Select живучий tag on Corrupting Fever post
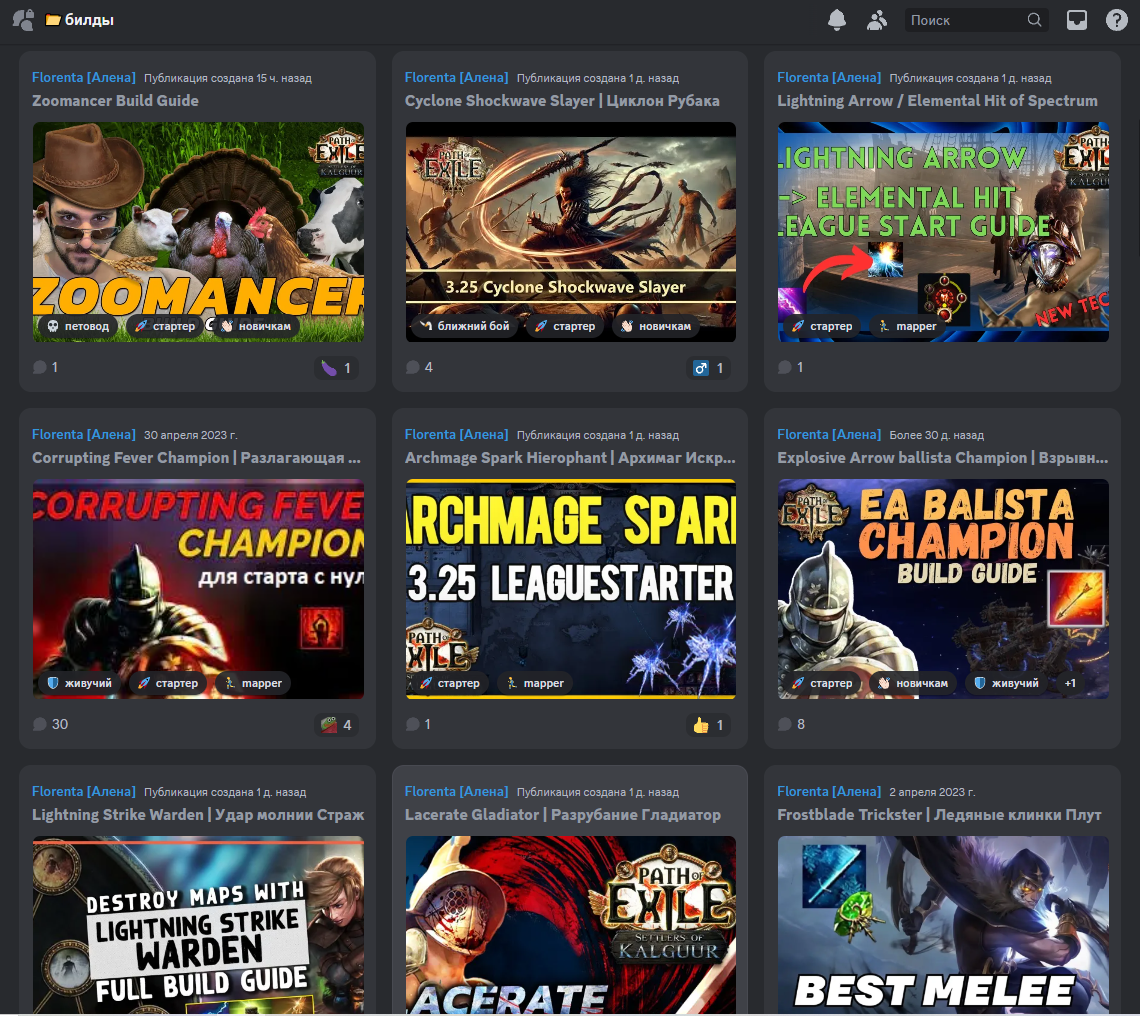The width and height of the screenshot is (1140, 1016). (x=80, y=683)
